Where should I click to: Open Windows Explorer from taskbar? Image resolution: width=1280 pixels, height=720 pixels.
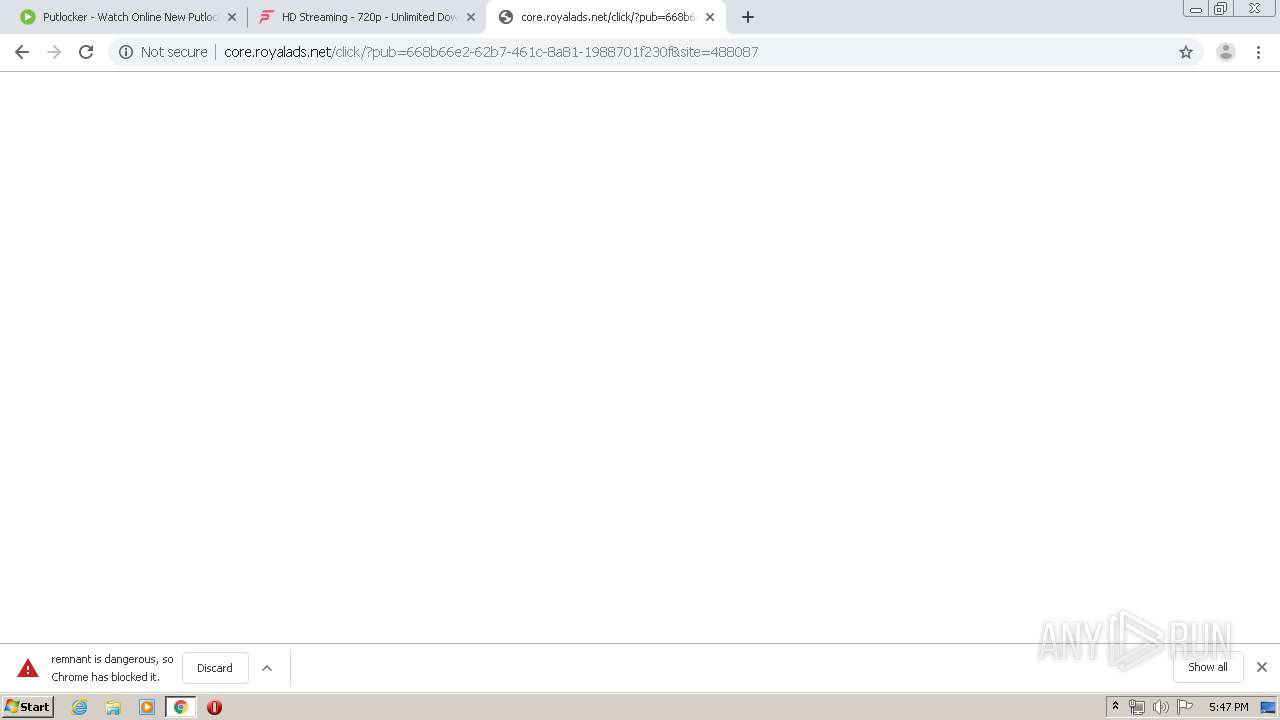pyautogui.click(x=113, y=707)
